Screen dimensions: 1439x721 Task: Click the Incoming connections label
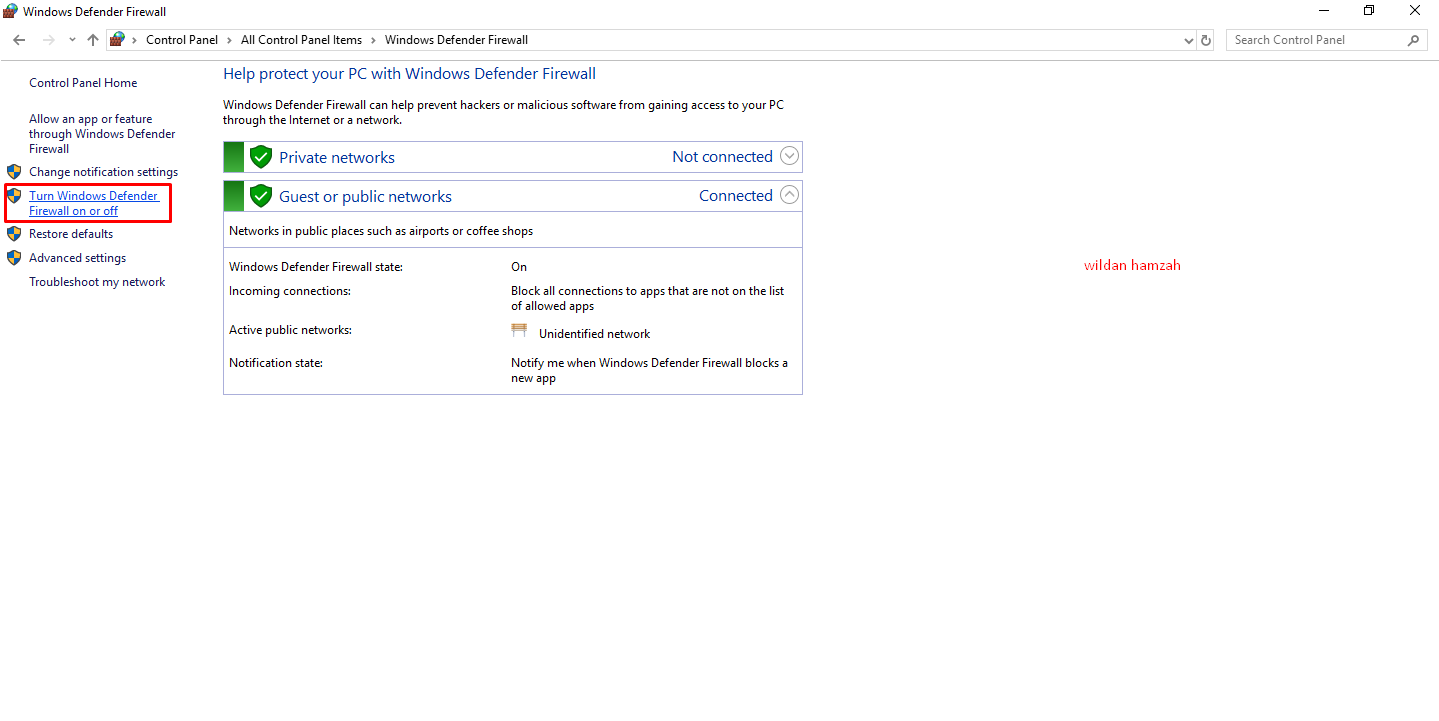[290, 291]
